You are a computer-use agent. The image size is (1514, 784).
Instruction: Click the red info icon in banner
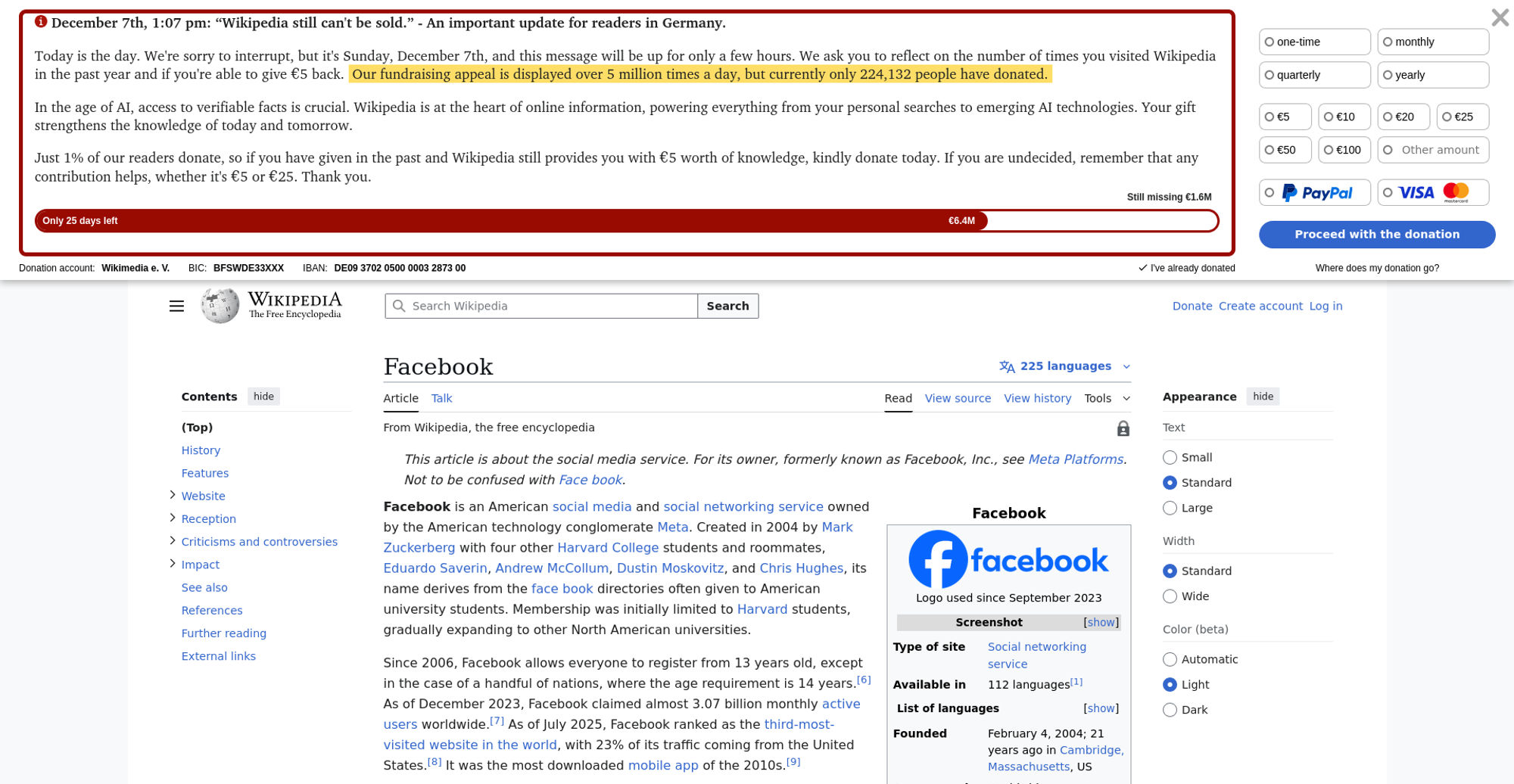[41, 22]
